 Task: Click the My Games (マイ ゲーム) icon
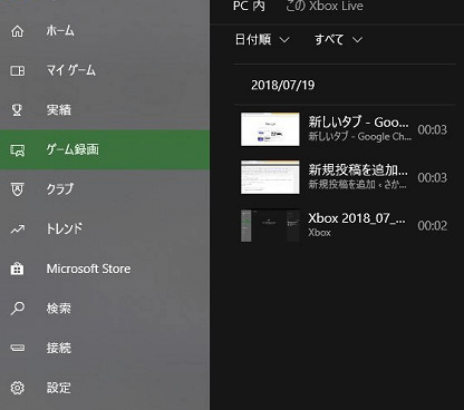pos(17,71)
